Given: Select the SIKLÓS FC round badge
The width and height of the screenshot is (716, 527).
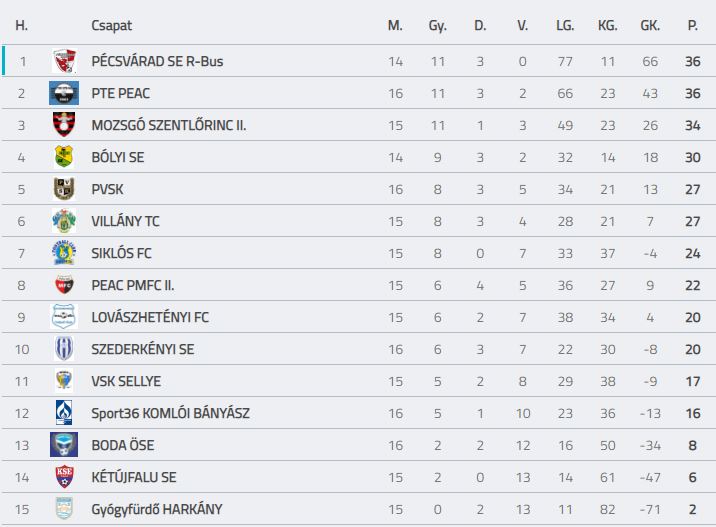Looking at the screenshot, I should [x=64, y=253].
